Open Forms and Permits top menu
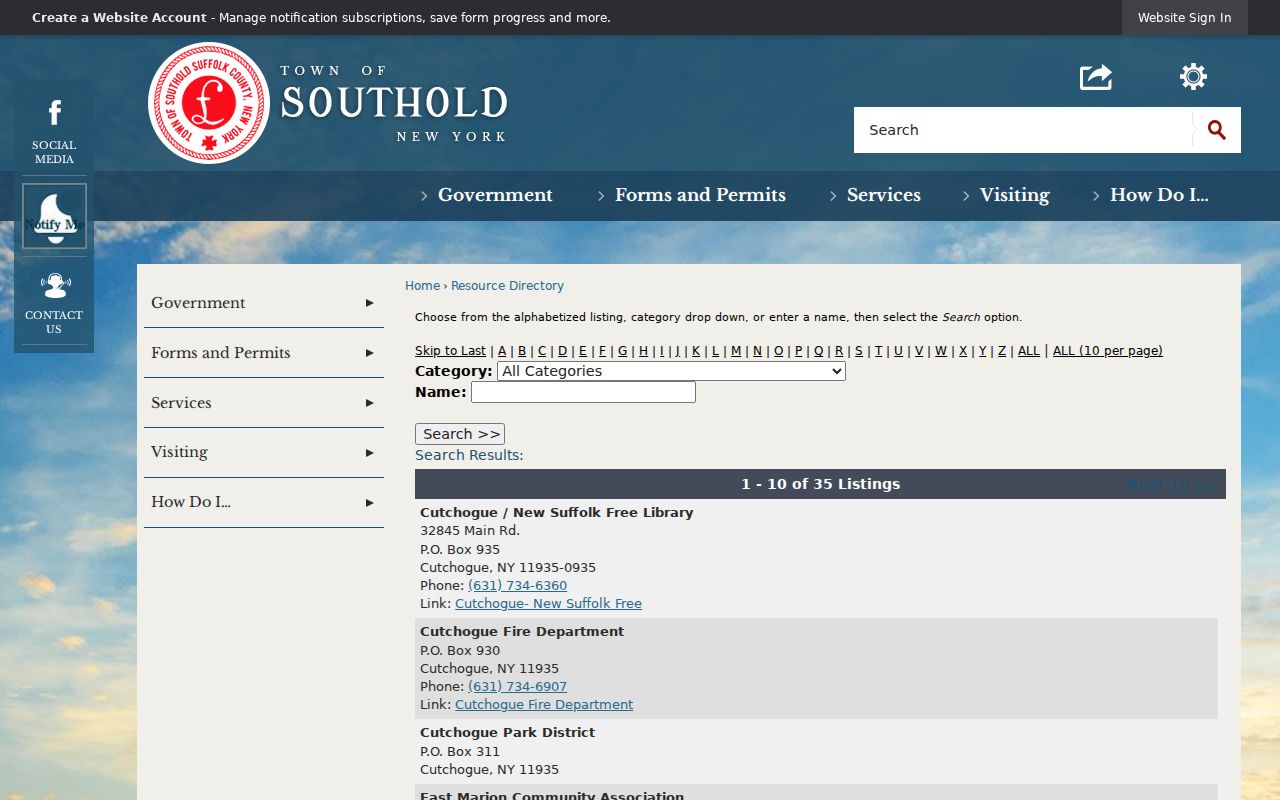This screenshot has width=1280, height=800. pos(700,195)
